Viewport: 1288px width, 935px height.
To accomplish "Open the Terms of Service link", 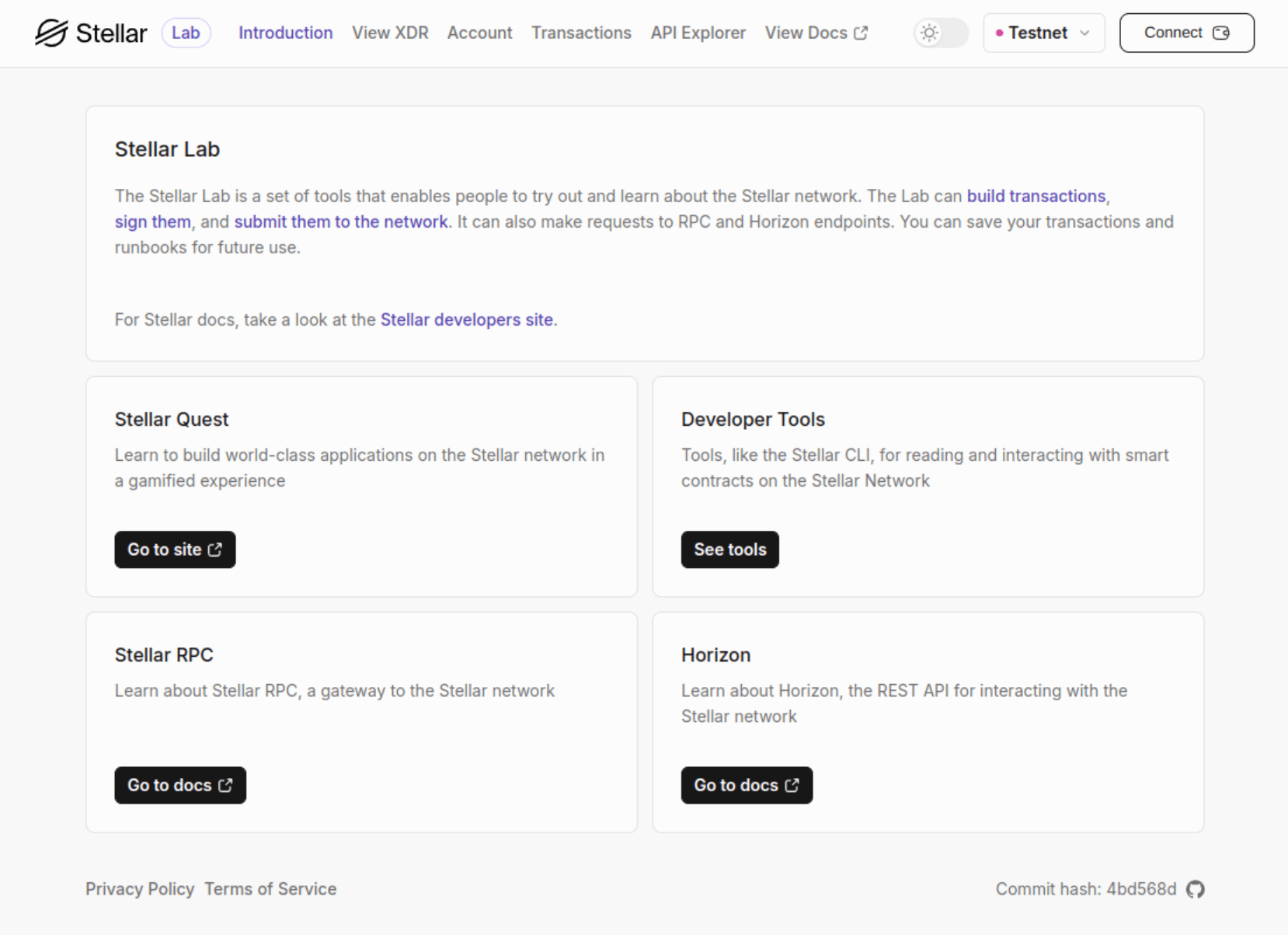I will point(270,889).
